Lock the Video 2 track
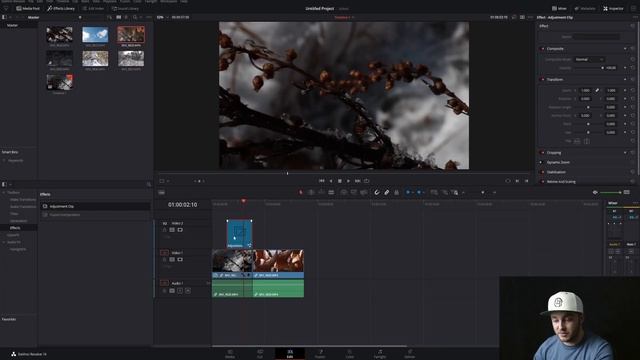Image resolution: width=640 pixels, height=360 pixels. [x=165, y=230]
